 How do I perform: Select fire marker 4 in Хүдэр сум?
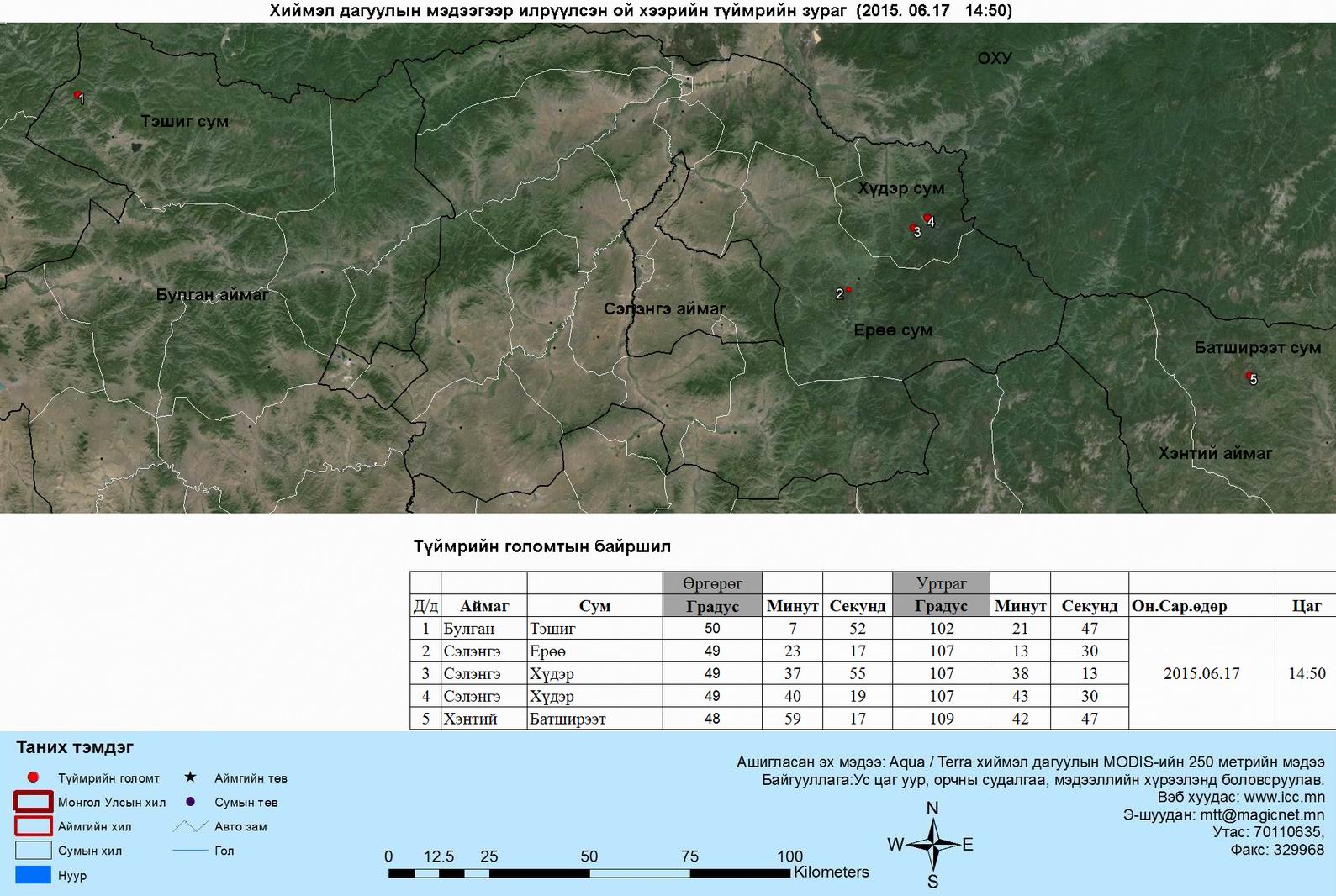pyautogui.click(x=927, y=218)
